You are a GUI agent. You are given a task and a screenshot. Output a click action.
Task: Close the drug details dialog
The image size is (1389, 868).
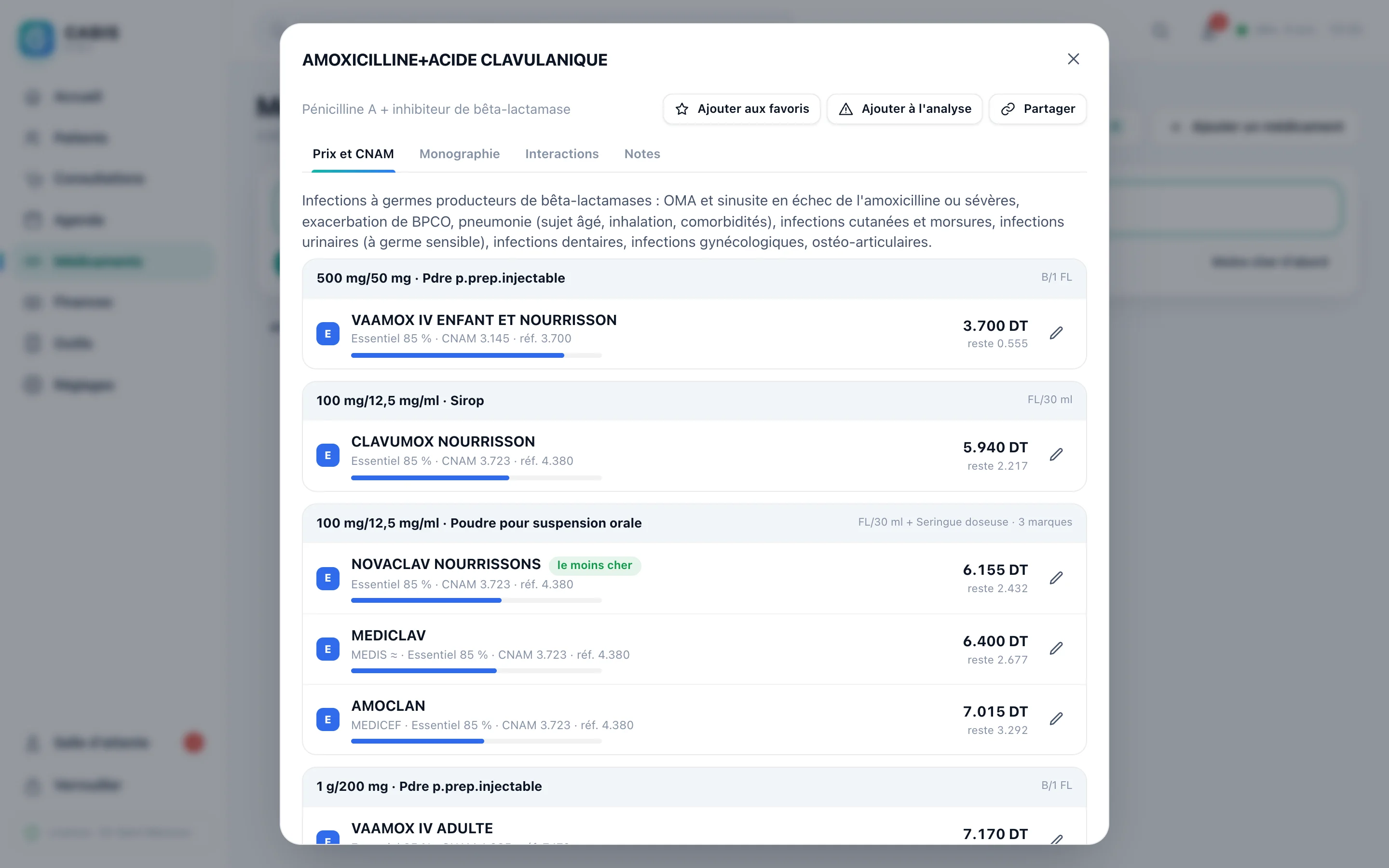[x=1073, y=59]
